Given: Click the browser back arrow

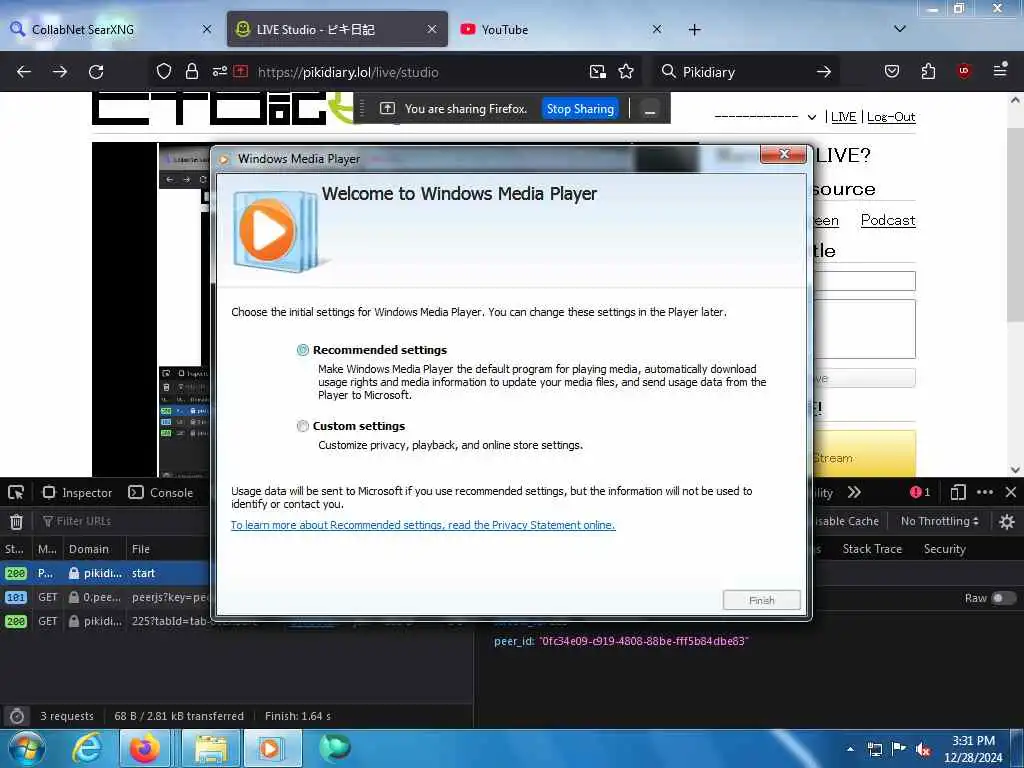Looking at the screenshot, I should tap(24, 72).
